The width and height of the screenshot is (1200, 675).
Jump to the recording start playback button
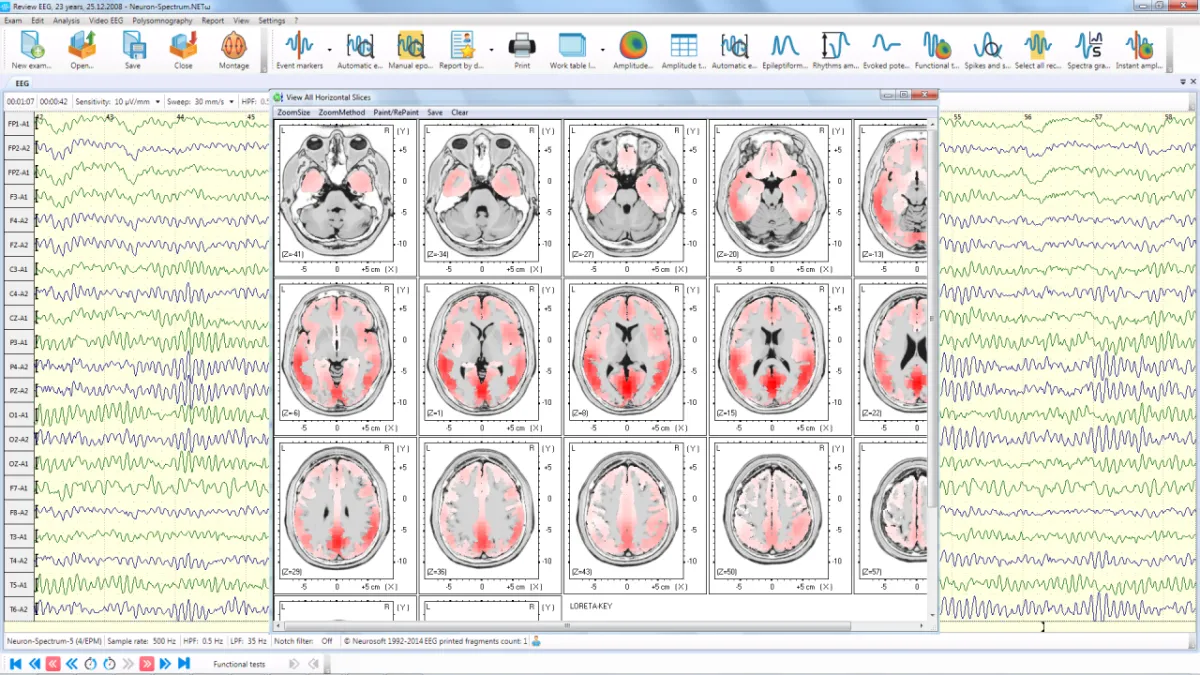coord(15,663)
